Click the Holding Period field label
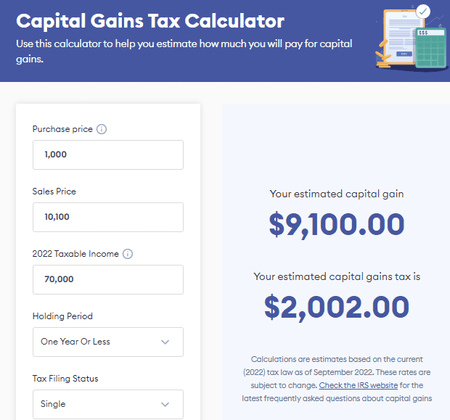450x420 pixels. [x=62, y=316]
